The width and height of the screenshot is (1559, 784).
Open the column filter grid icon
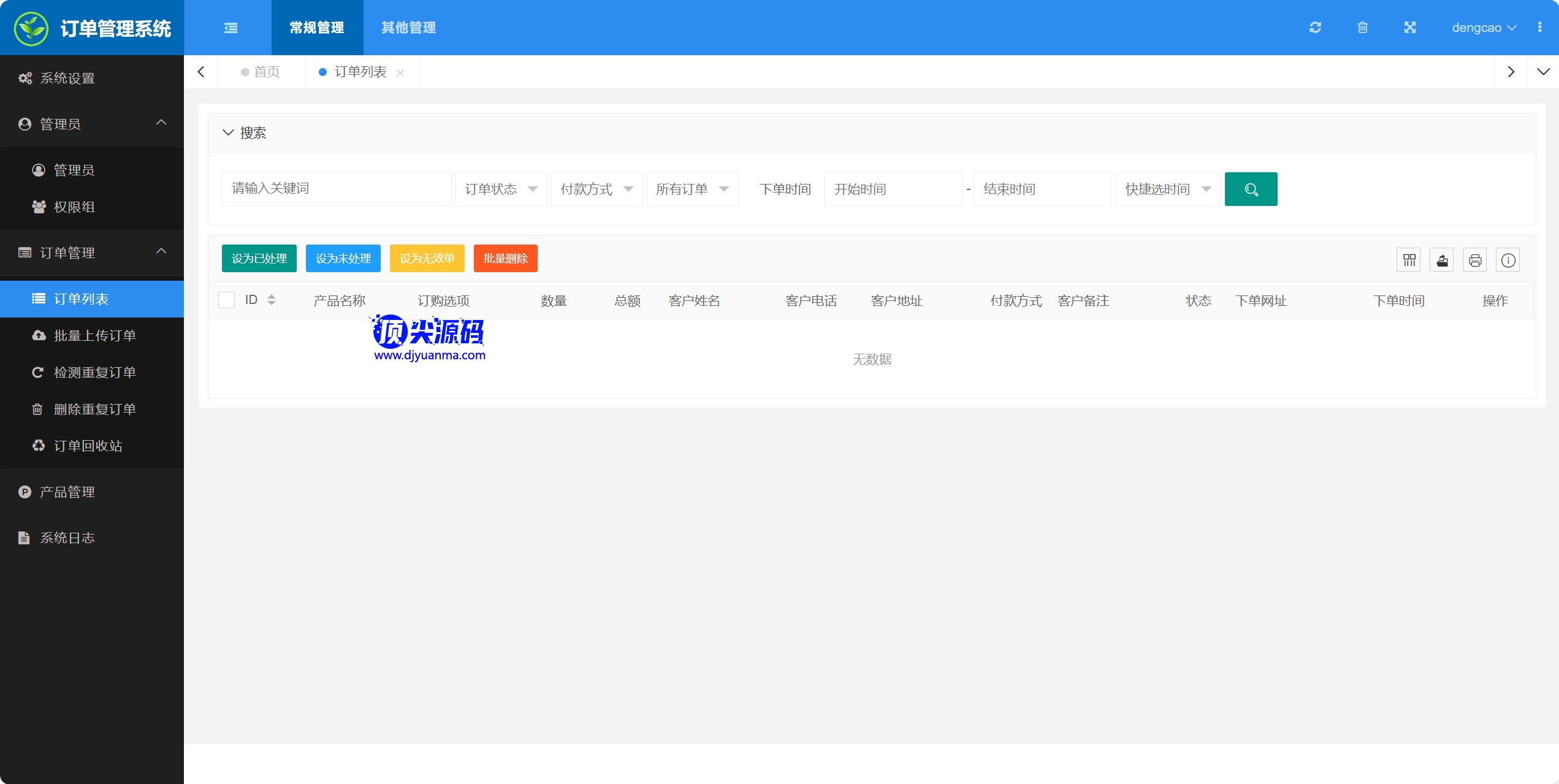point(1409,260)
